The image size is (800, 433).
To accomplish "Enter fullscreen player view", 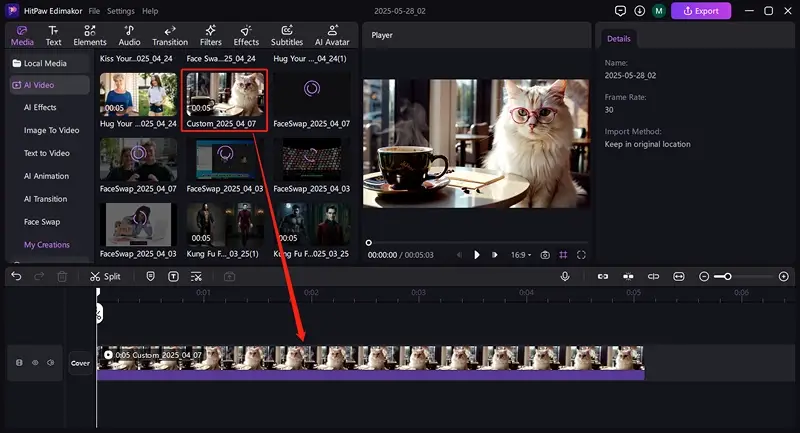I will point(581,254).
